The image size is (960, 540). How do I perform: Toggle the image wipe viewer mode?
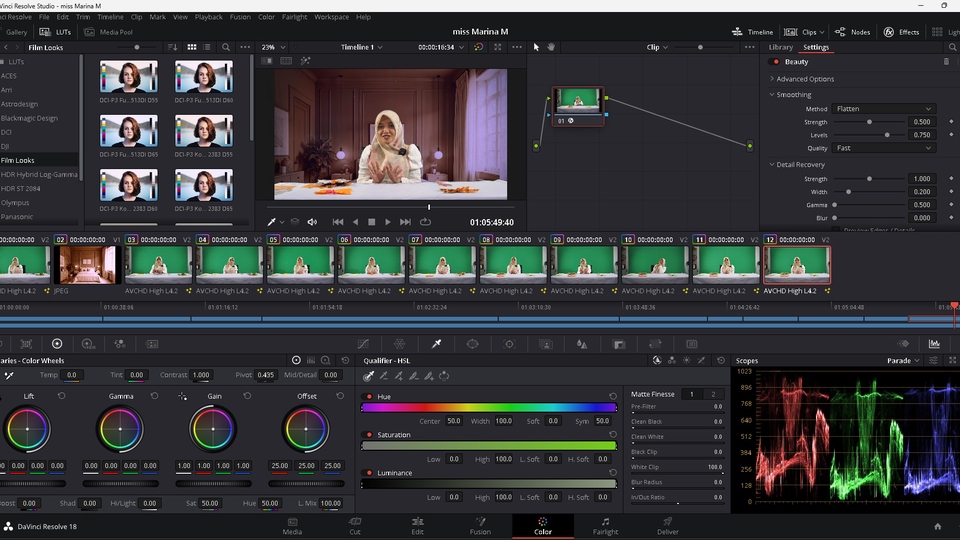click(x=267, y=61)
